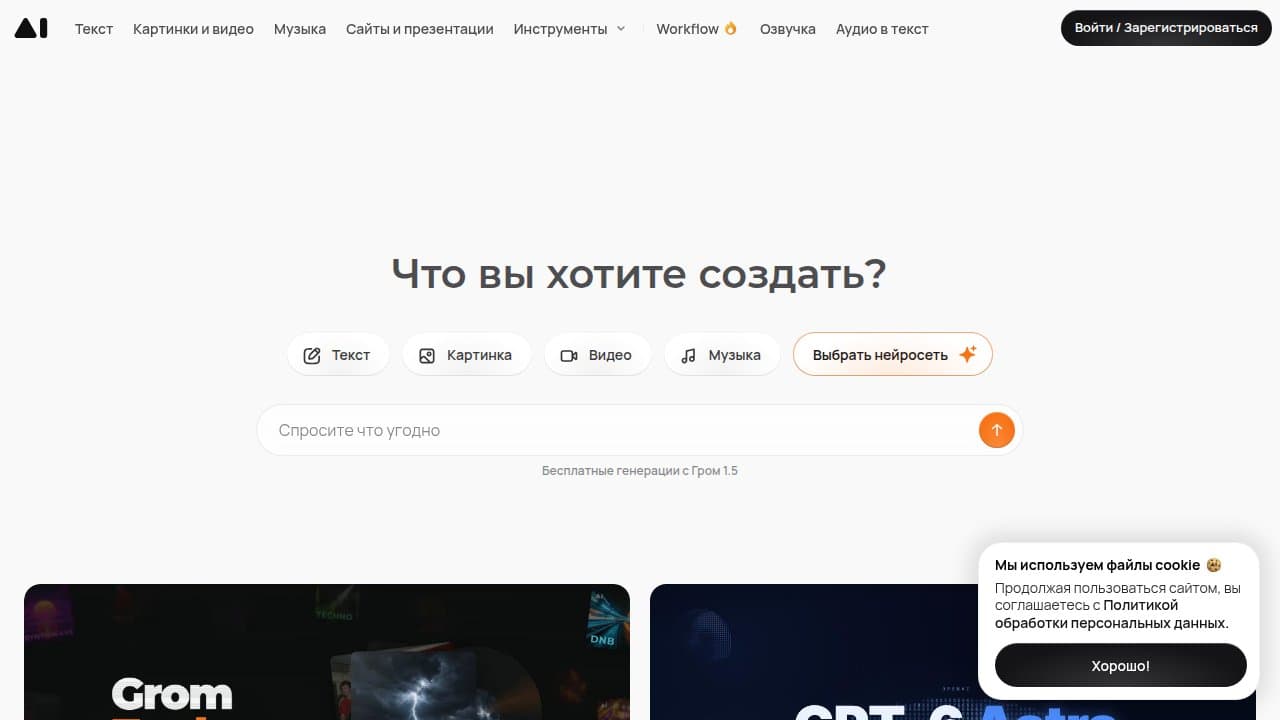Select the Картинка creation chip
Screen dimensions: 1280x720
tap(466, 355)
